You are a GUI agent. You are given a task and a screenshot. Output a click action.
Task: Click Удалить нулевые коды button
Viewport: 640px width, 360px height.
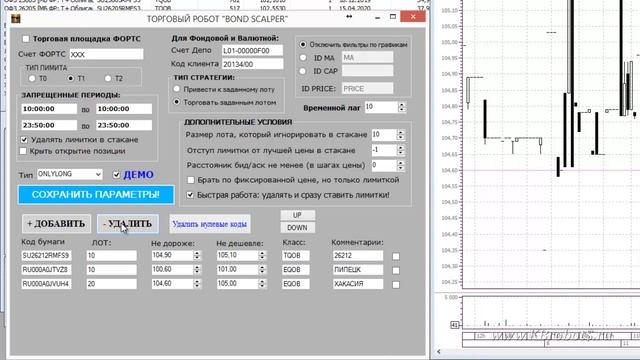point(210,224)
